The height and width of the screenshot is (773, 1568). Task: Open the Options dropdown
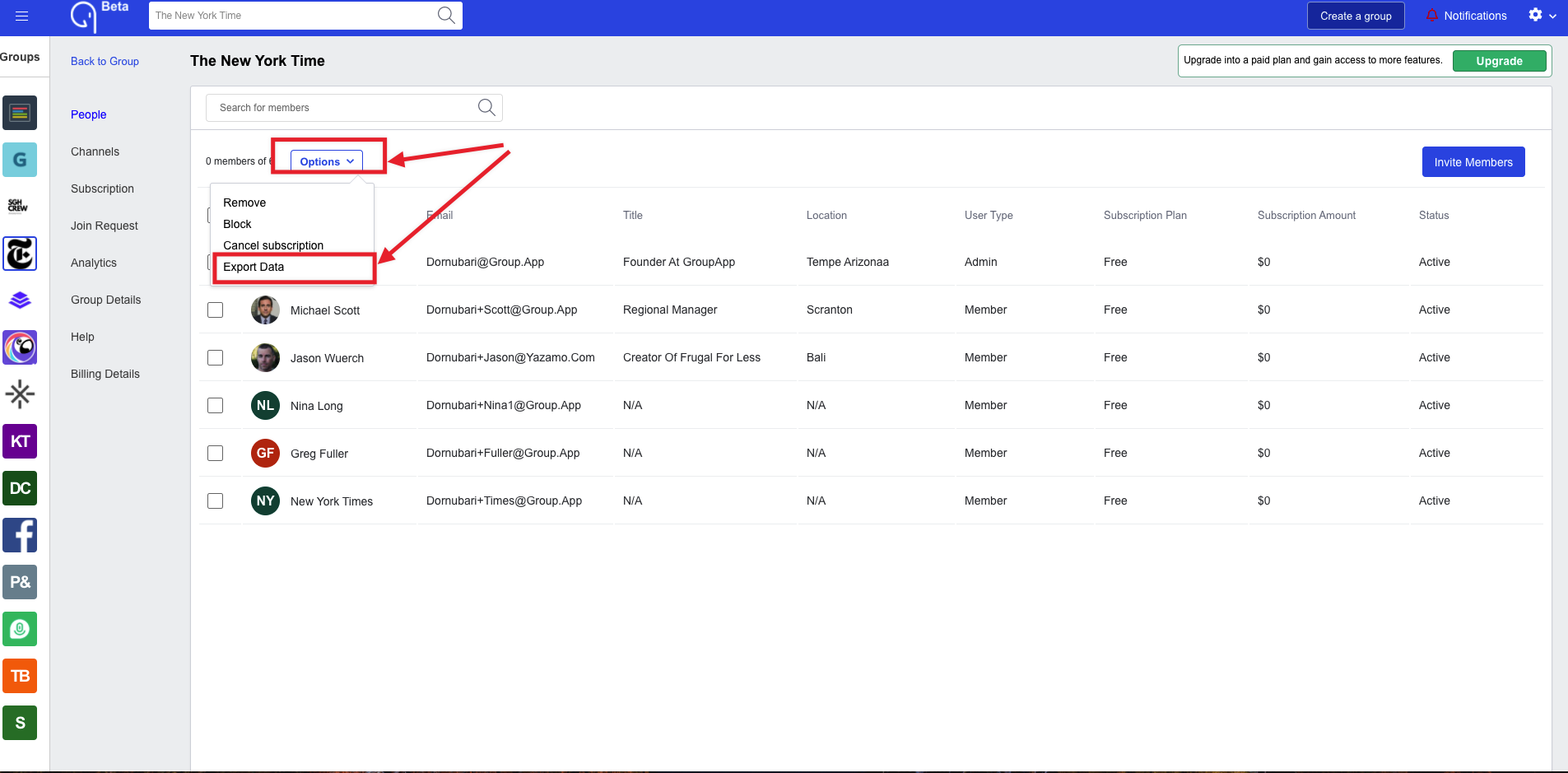point(327,161)
